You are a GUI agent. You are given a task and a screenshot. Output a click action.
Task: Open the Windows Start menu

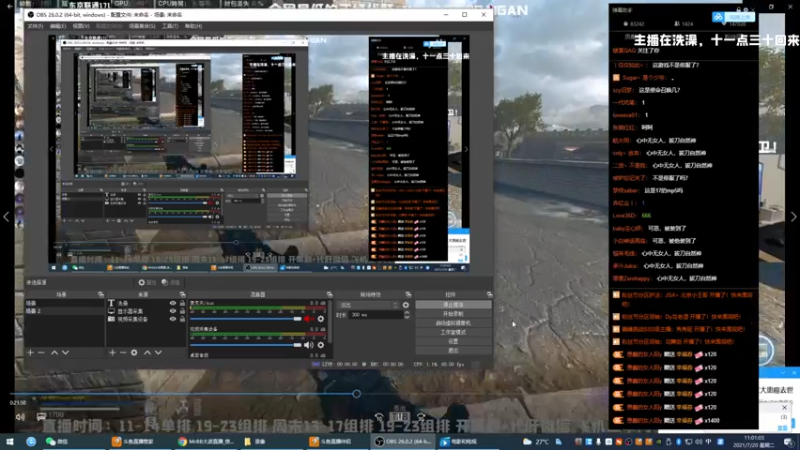pos(10,441)
